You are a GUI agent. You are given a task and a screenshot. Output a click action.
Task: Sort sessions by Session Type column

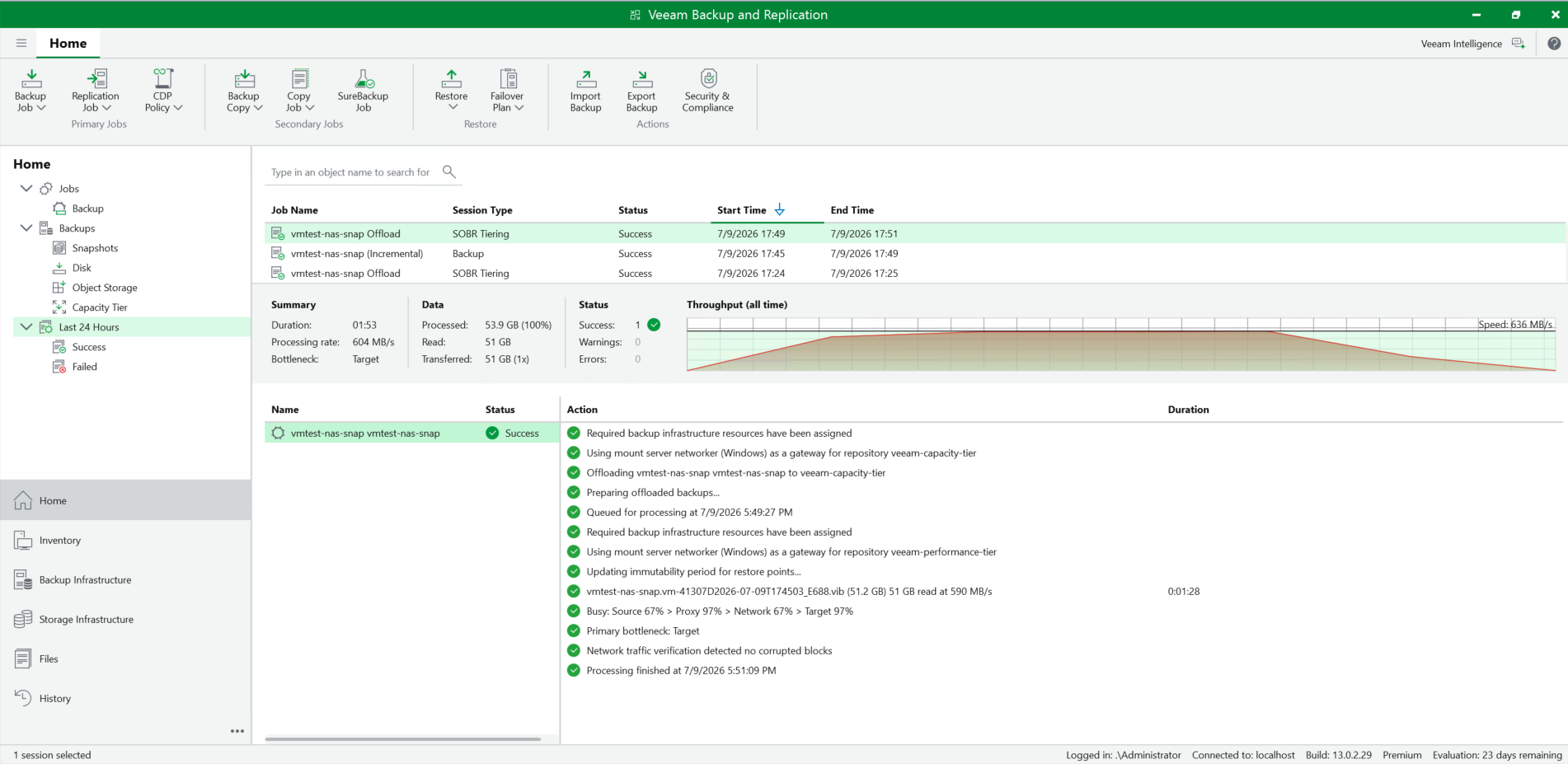tap(482, 210)
